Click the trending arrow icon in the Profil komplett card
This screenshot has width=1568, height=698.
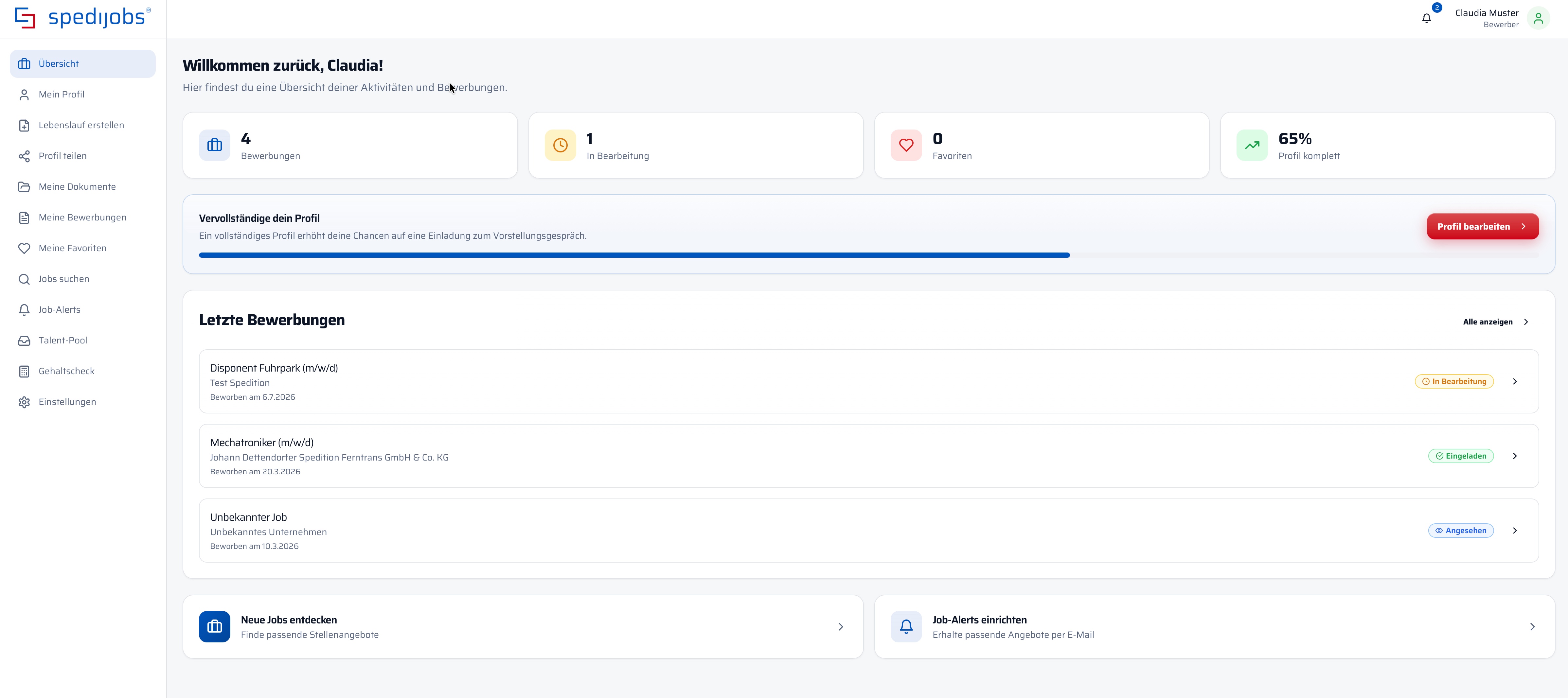point(1252,145)
